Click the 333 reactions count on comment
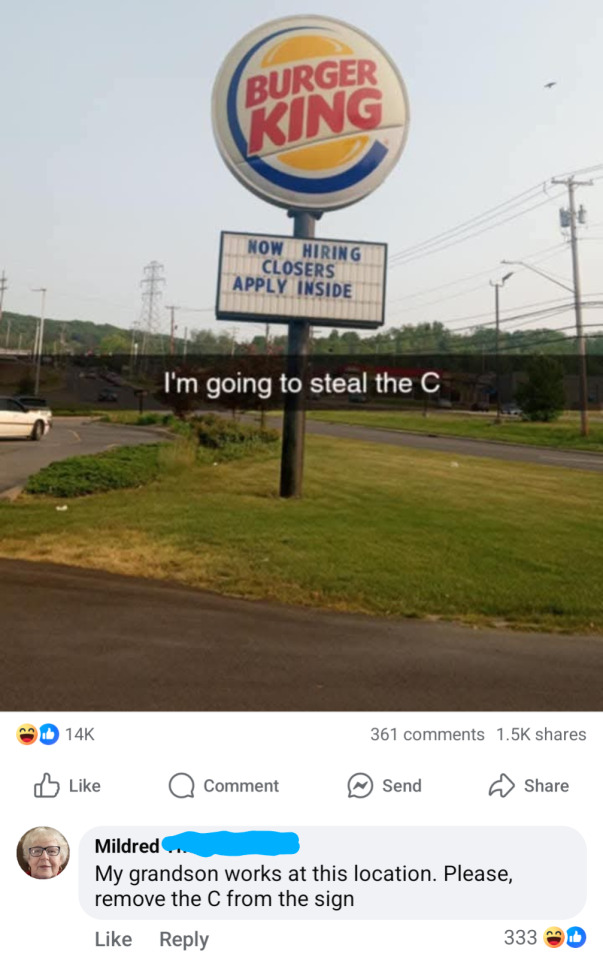Screen dimensions: 603x960 coord(520,937)
